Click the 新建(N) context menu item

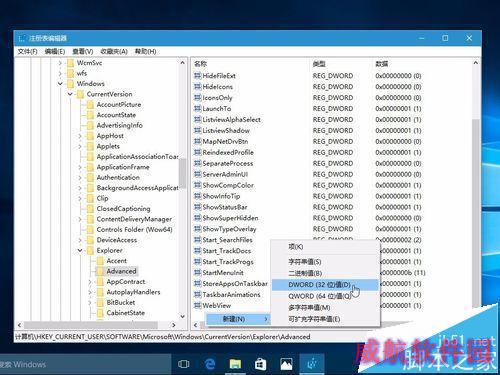tap(238, 319)
